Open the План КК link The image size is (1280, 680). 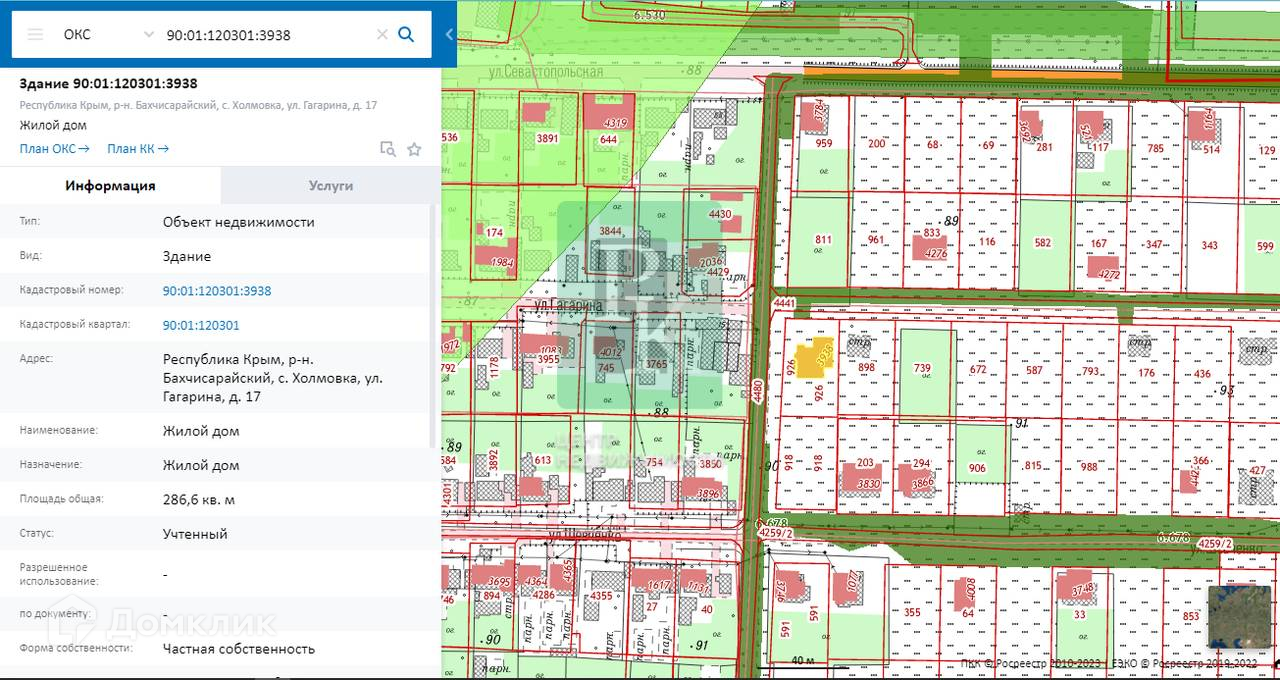[137, 149]
